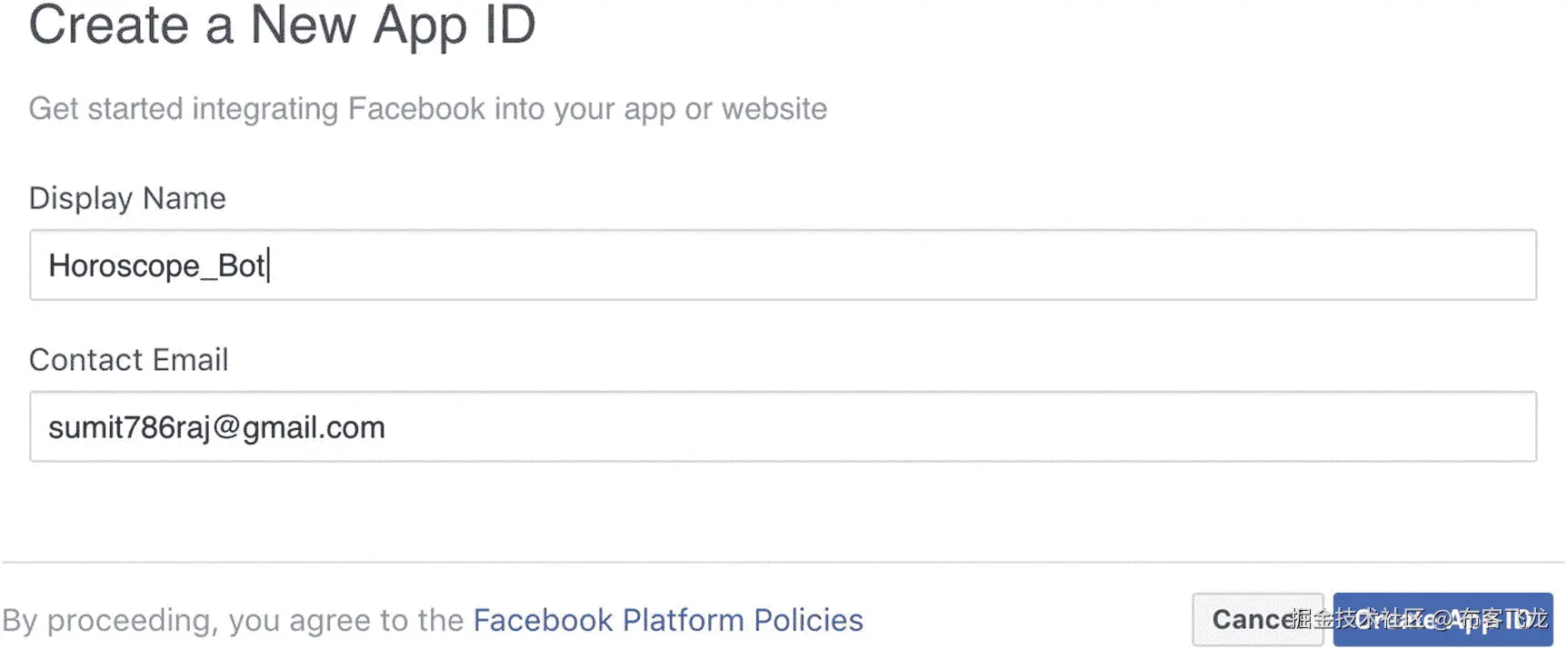Click the 'Get started integrating Facebook' subtitle
The image size is (1568, 650).
point(427,109)
